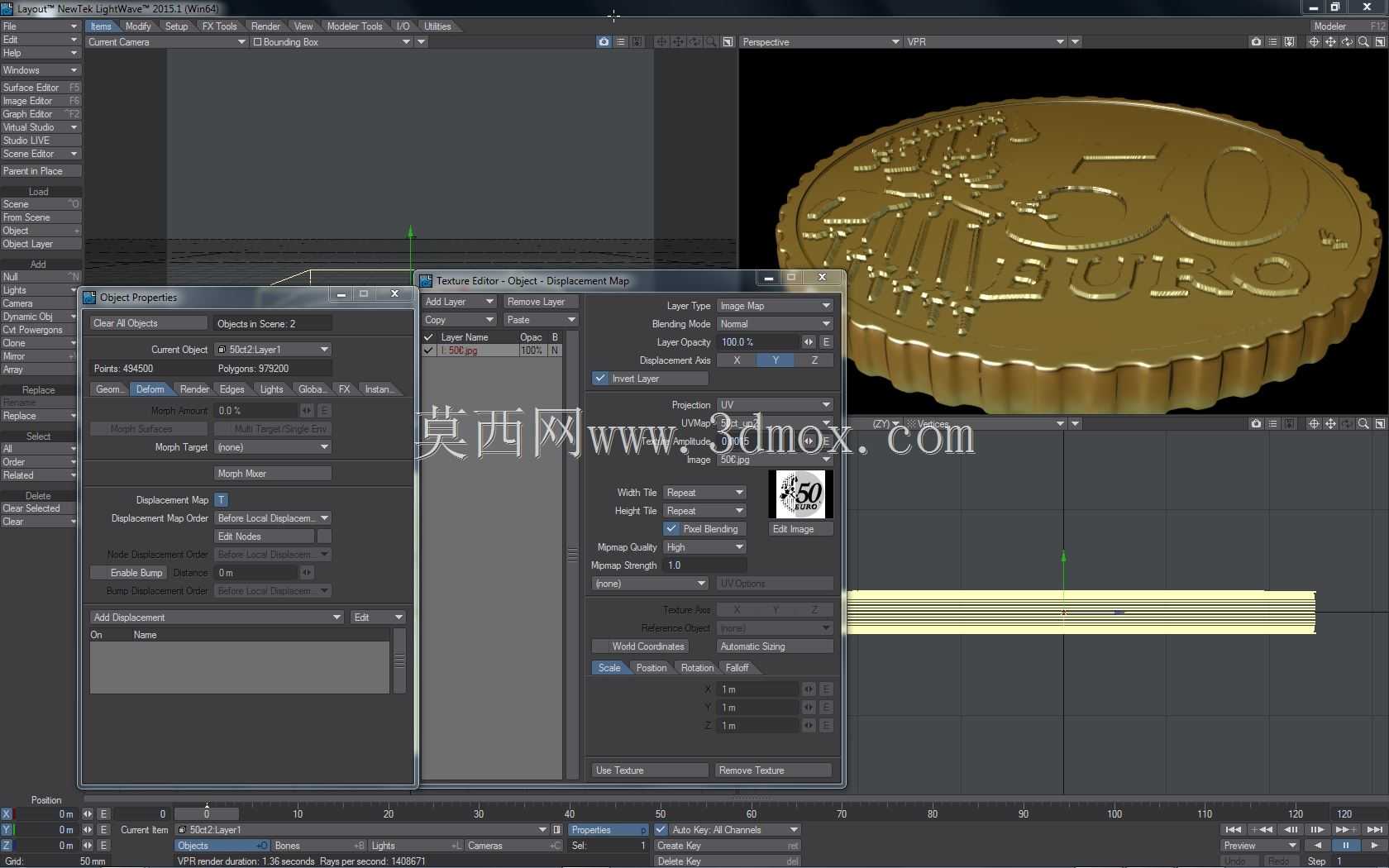Maximize the Perspective viewport with corner icon
The width and height of the screenshot is (1389, 868).
[x=1380, y=42]
